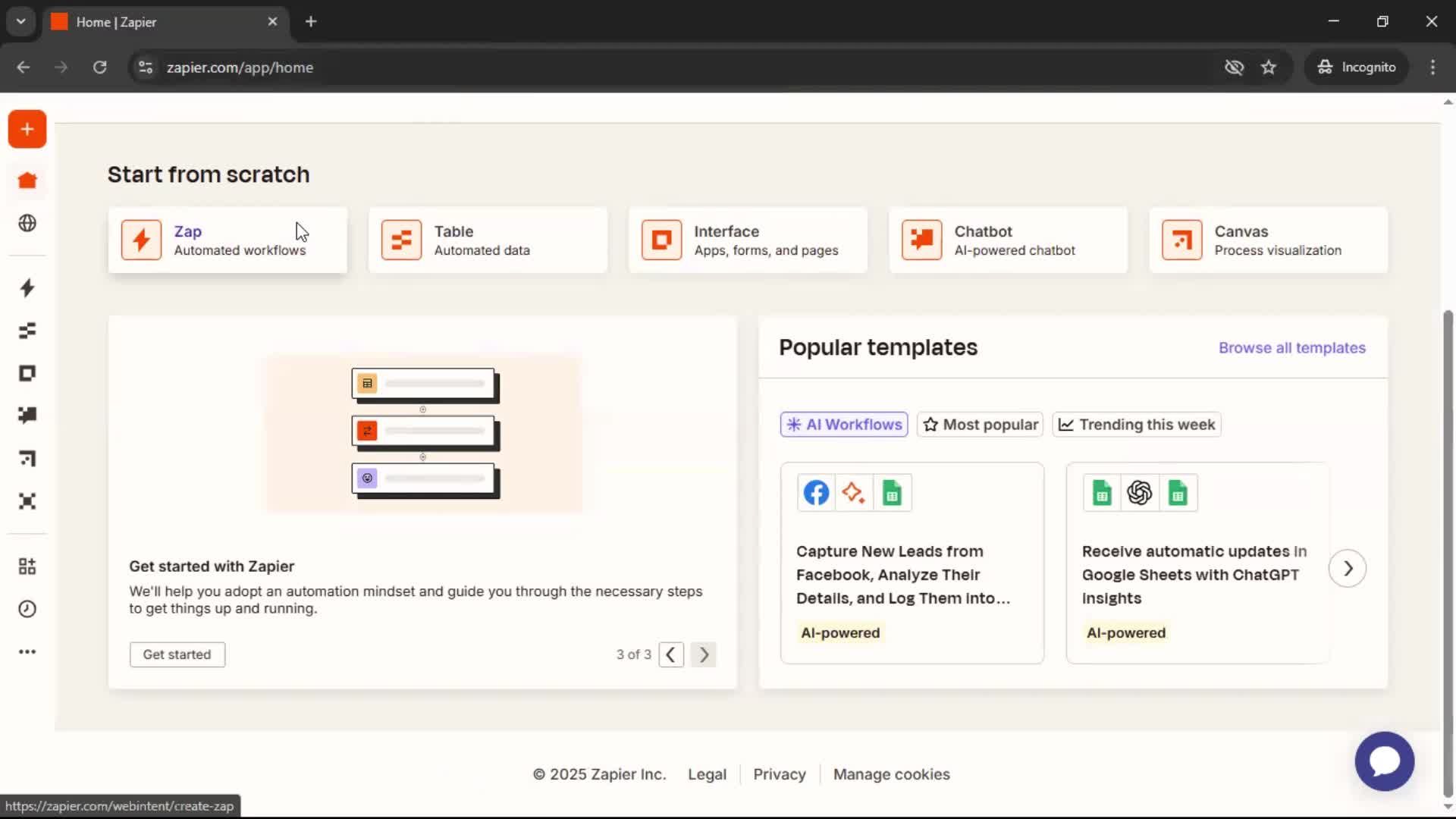Open Interfaces icon in sidebar

click(27, 373)
